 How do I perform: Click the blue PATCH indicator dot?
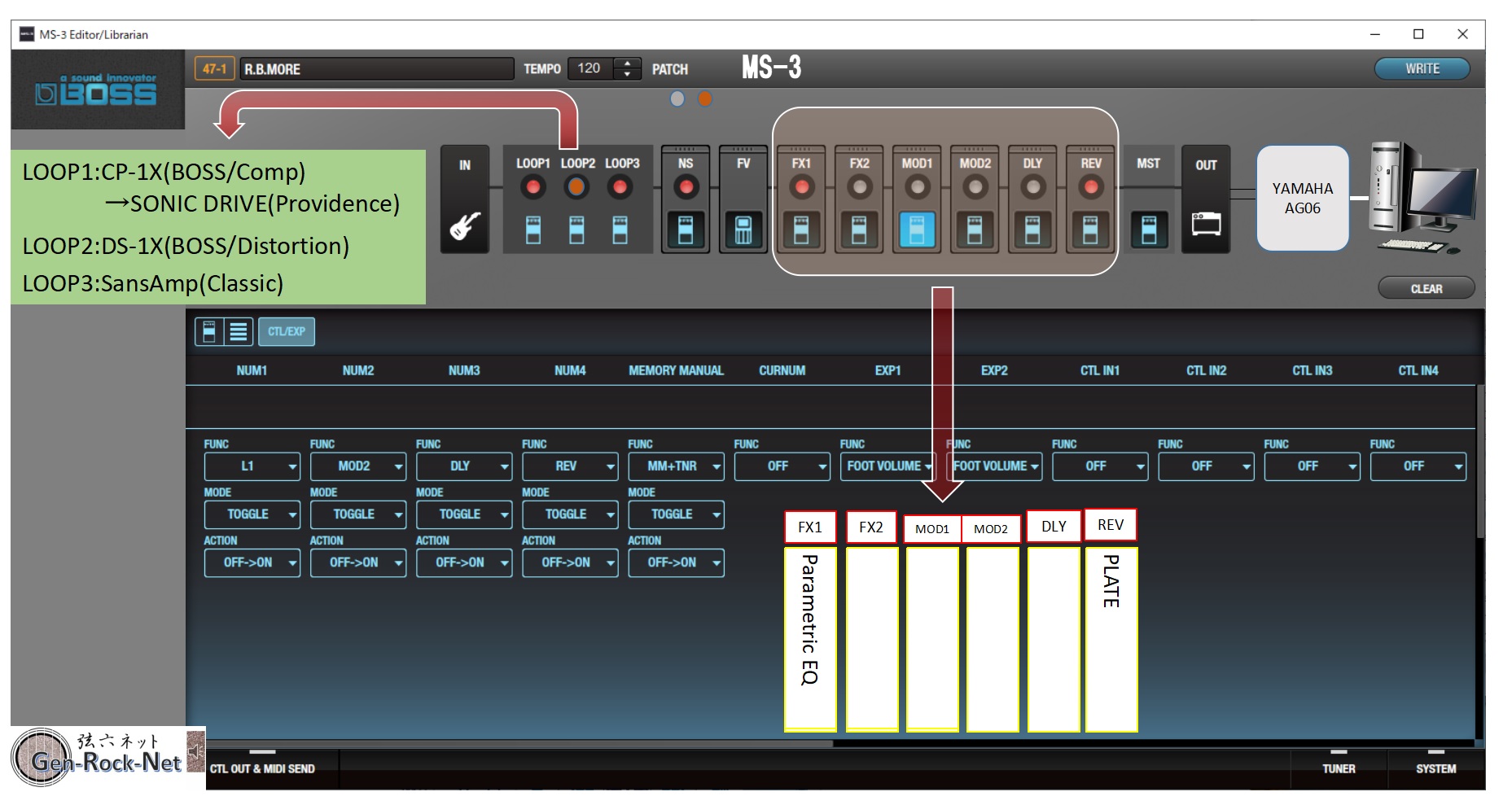677,98
